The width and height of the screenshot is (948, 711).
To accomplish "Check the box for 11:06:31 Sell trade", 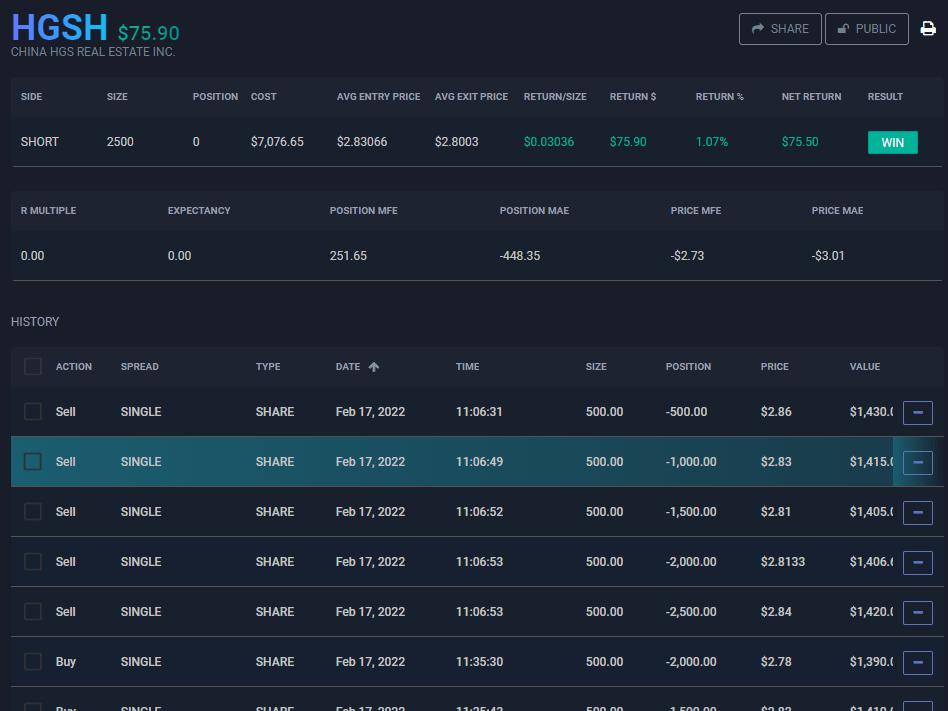I will [33, 412].
